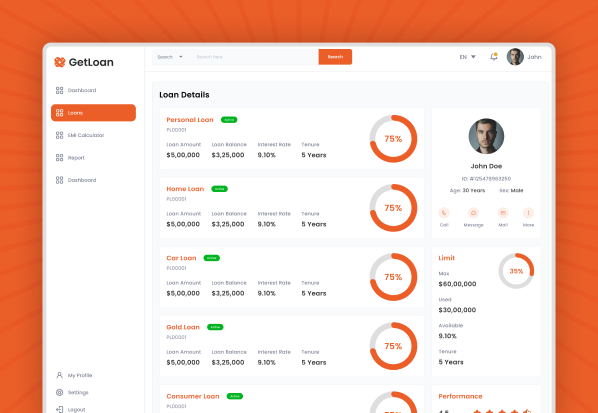Image resolution: width=598 pixels, height=413 pixels.
Task: Open the EN language dropdown
Action: 468,57
